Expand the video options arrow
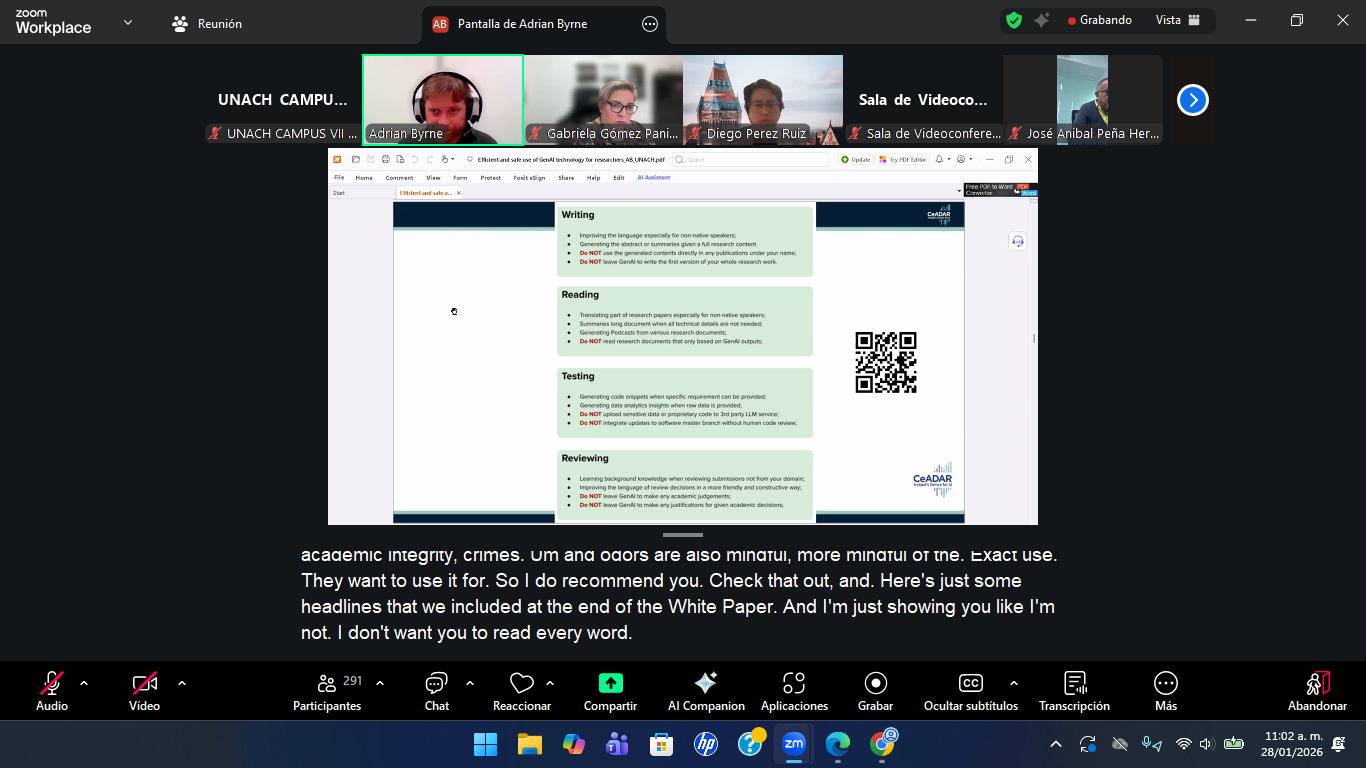1366x768 pixels. click(x=182, y=683)
